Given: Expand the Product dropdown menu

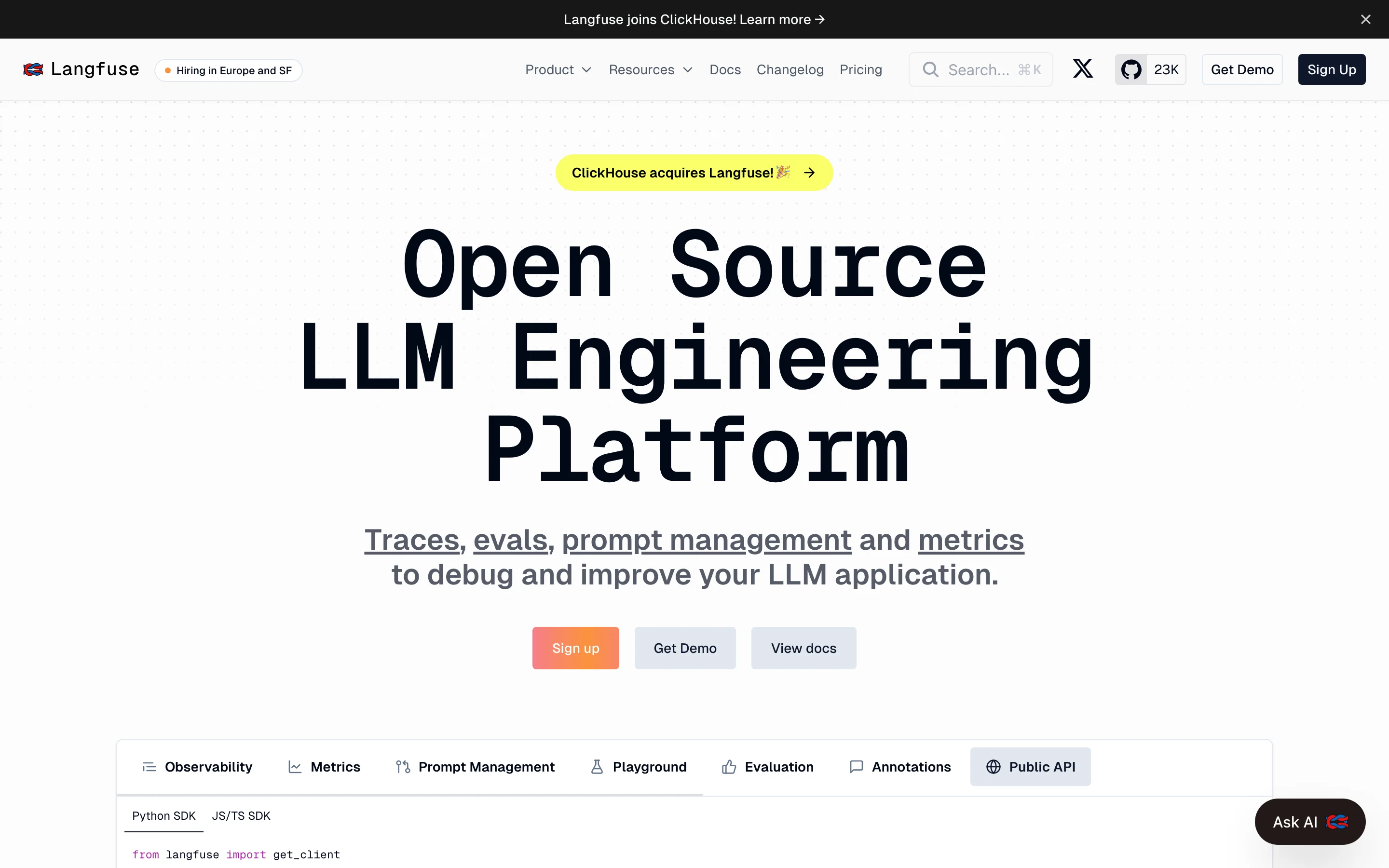Looking at the screenshot, I should click(558, 69).
